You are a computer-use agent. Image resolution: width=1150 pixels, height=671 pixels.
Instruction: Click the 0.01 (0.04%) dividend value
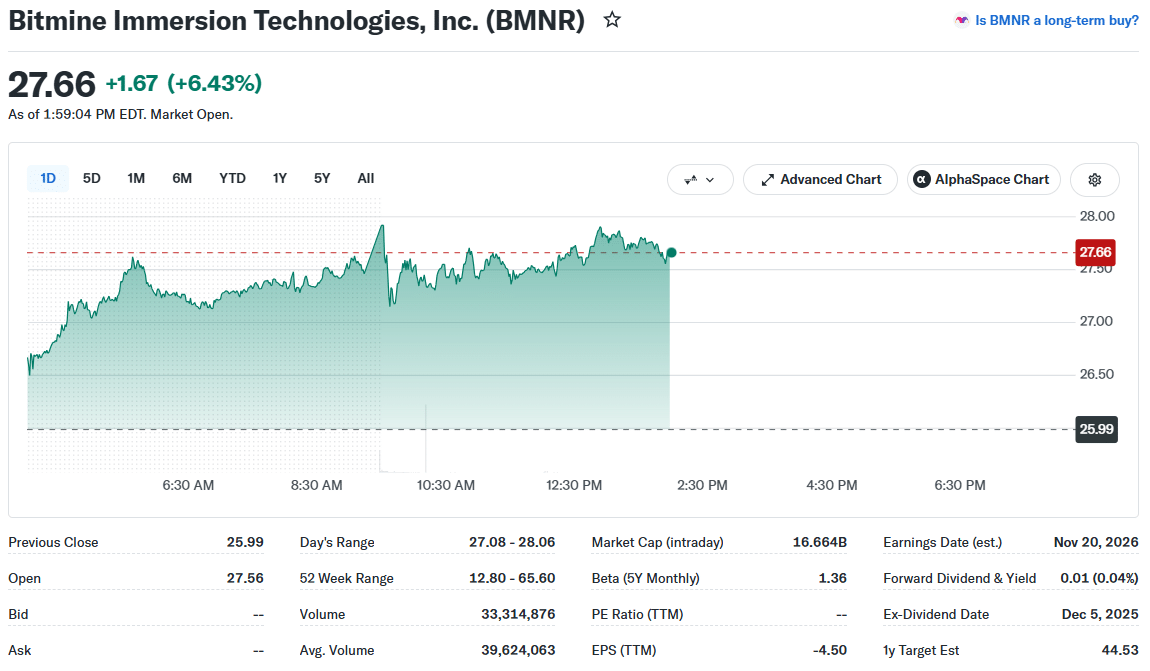point(1099,578)
